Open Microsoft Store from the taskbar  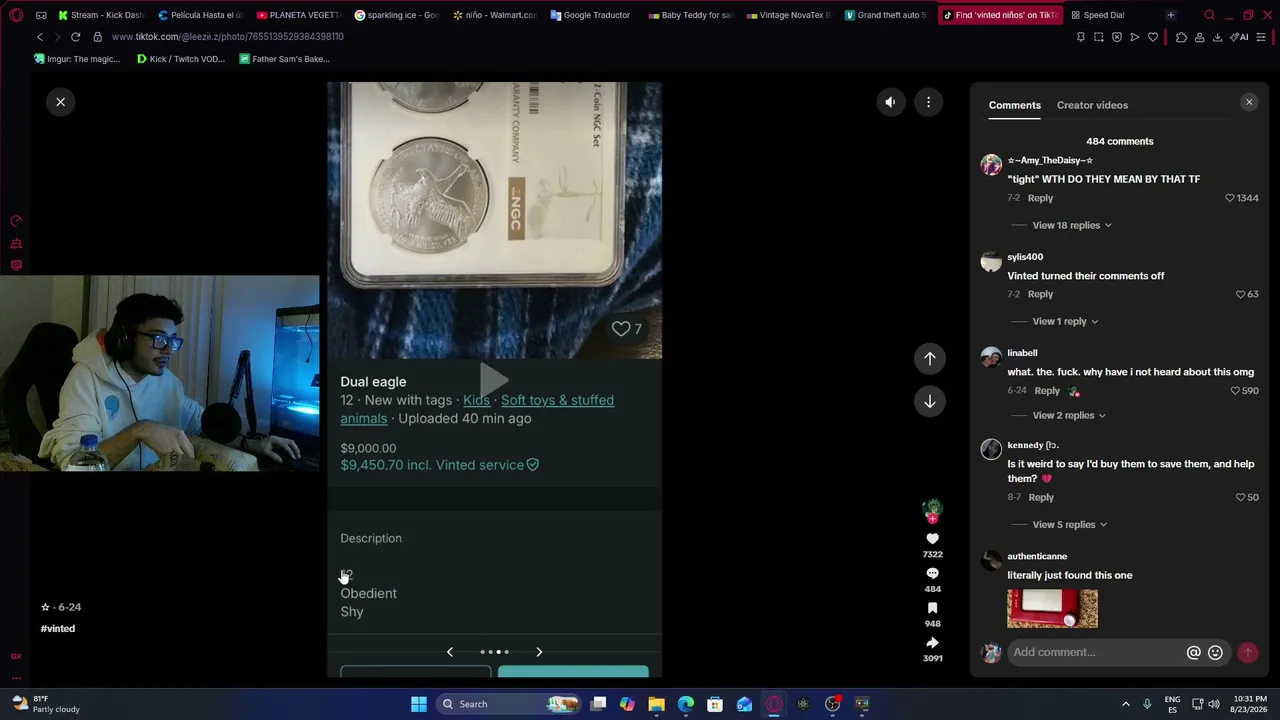715,704
